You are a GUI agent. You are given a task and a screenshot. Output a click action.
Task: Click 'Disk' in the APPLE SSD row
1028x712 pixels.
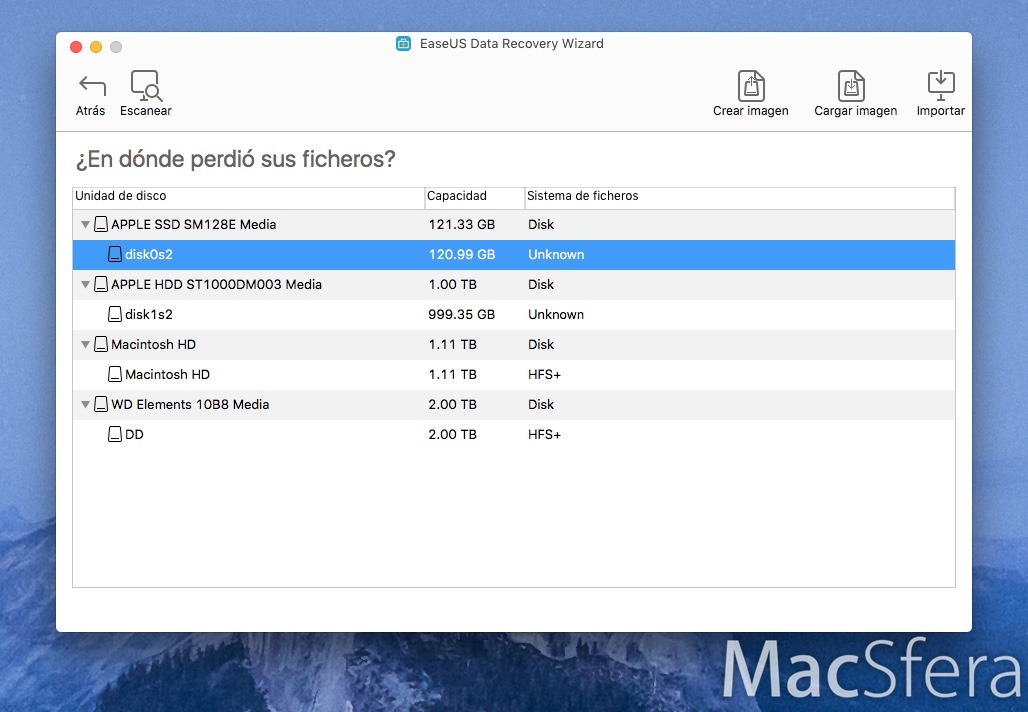coord(541,224)
